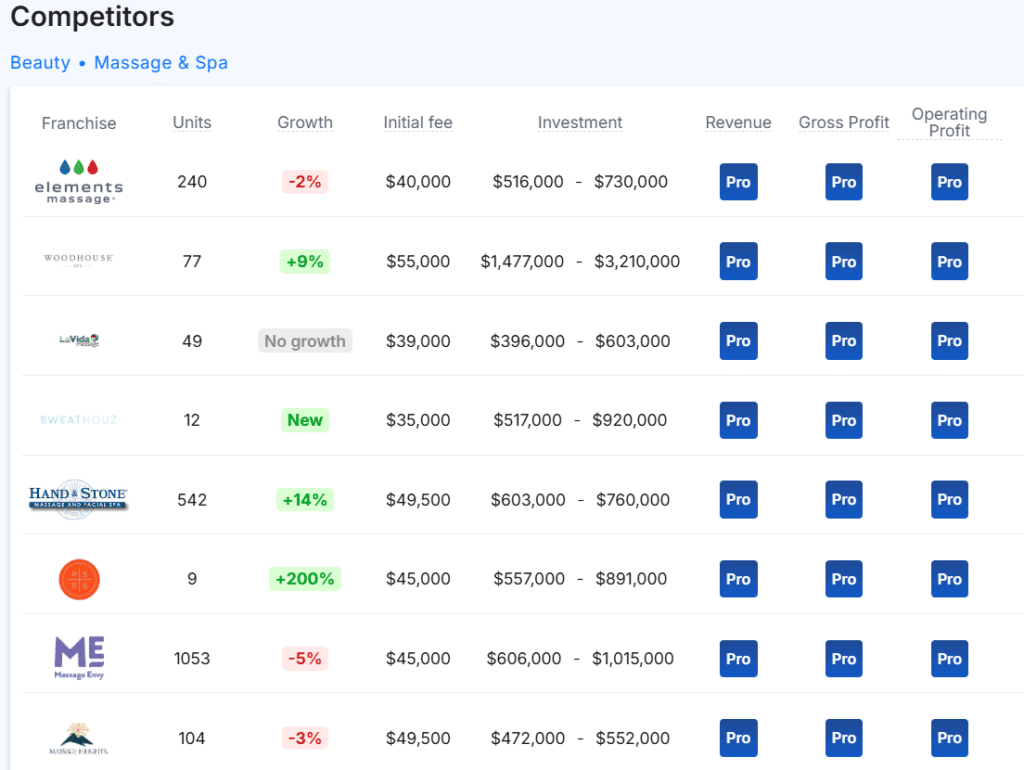Click Pro button for Elements Massage gross profit
This screenshot has width=1024, height=770.
(844, 182)
